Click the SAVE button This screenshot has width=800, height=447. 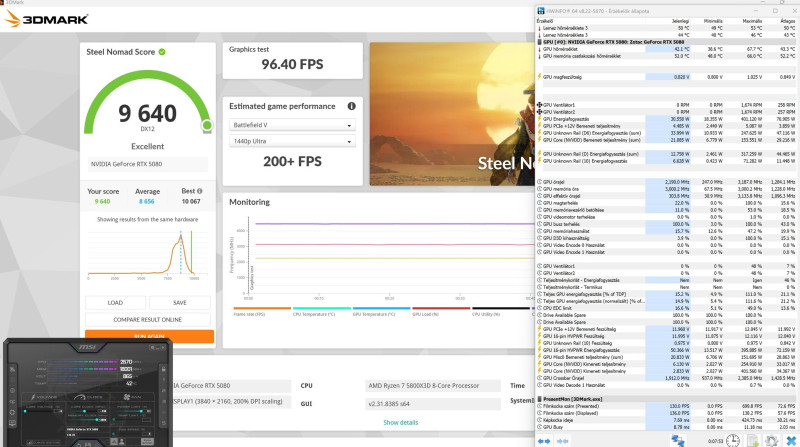click(180, 303)
